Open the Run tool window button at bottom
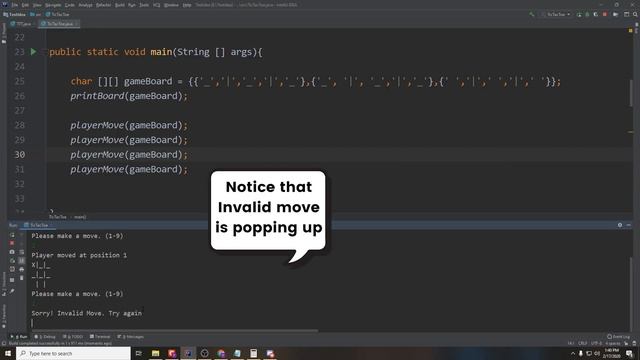Viewport: 640px width, 360px height. click(x=19, y=337)
